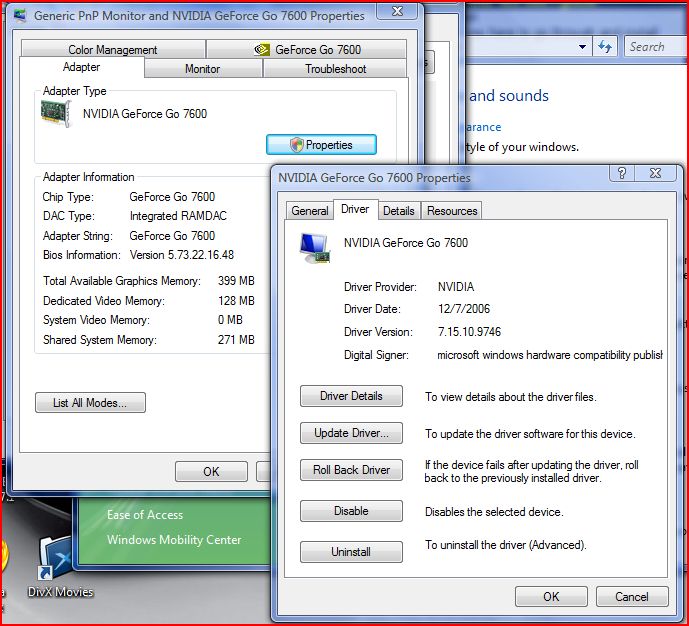Close the NVIDIA GeForce Go 7600 Properties dialog

click(x=656, y=173)
